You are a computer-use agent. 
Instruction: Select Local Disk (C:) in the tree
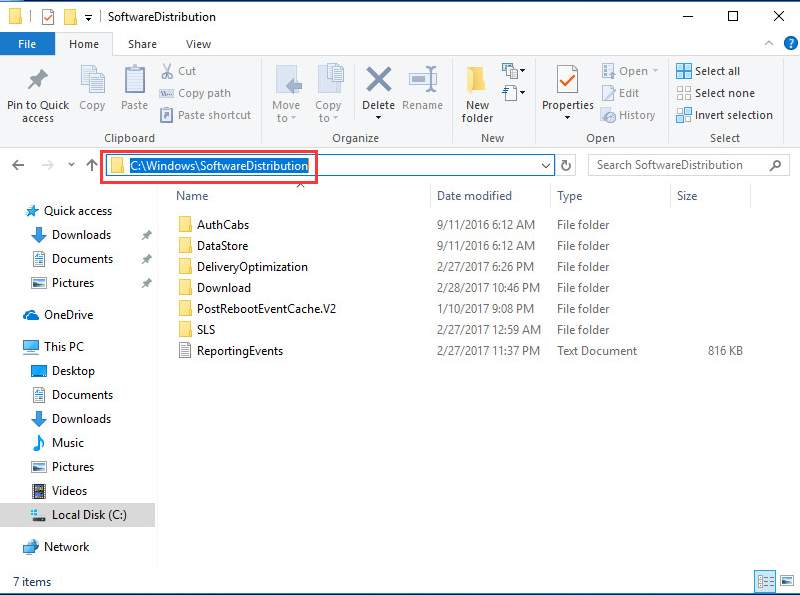(x=78, y=515)
